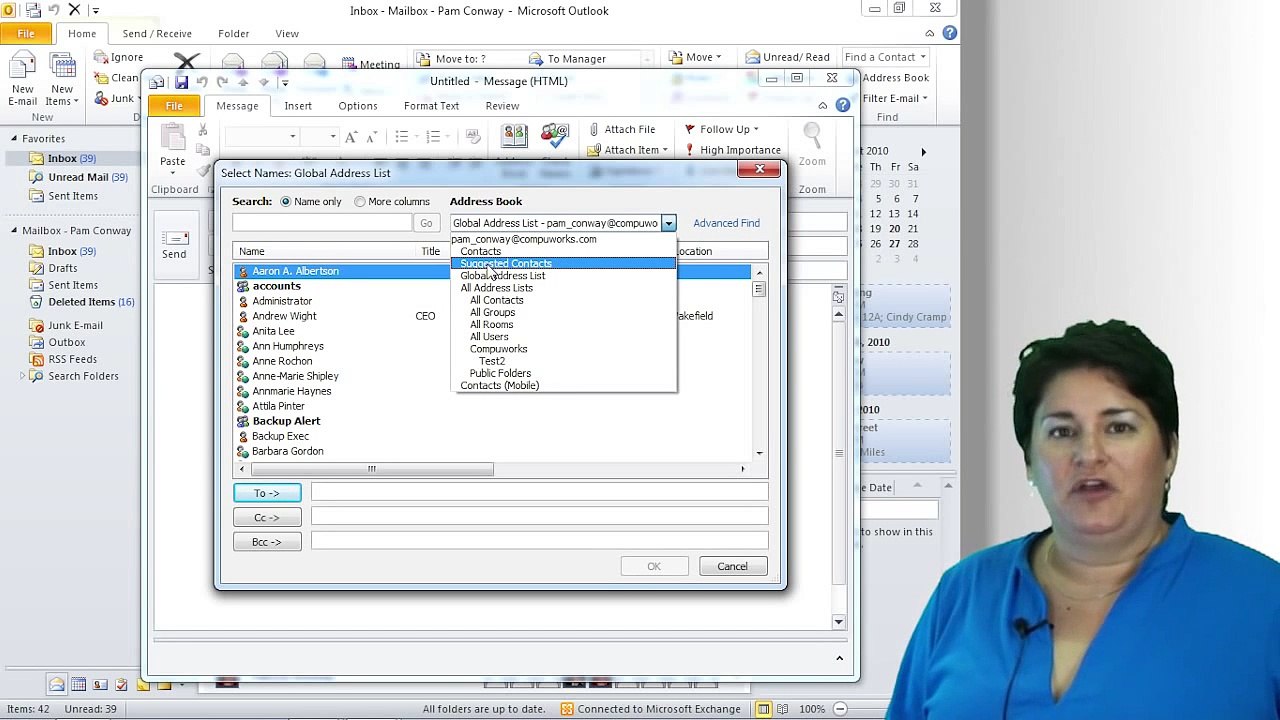Expand the Search Folders node
1280x720 pixels.
pos(23,376)
